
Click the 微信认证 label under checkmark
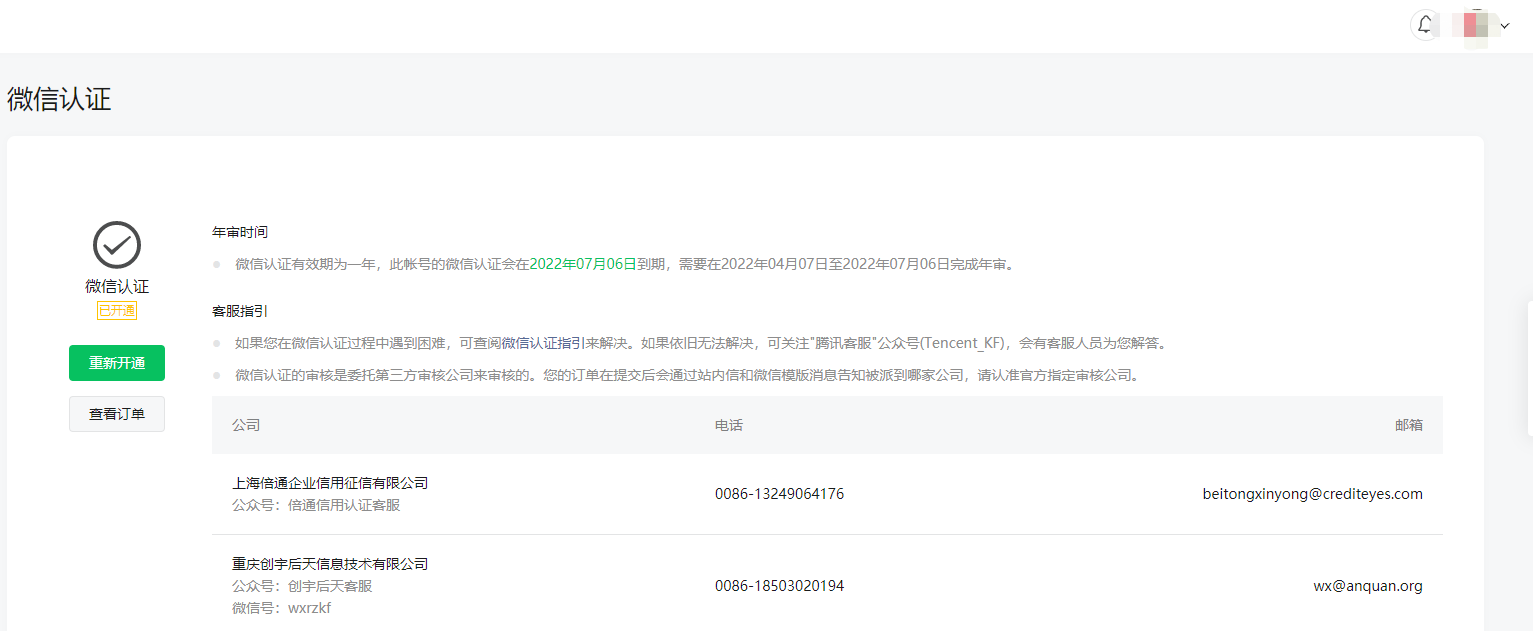[117, 287]
